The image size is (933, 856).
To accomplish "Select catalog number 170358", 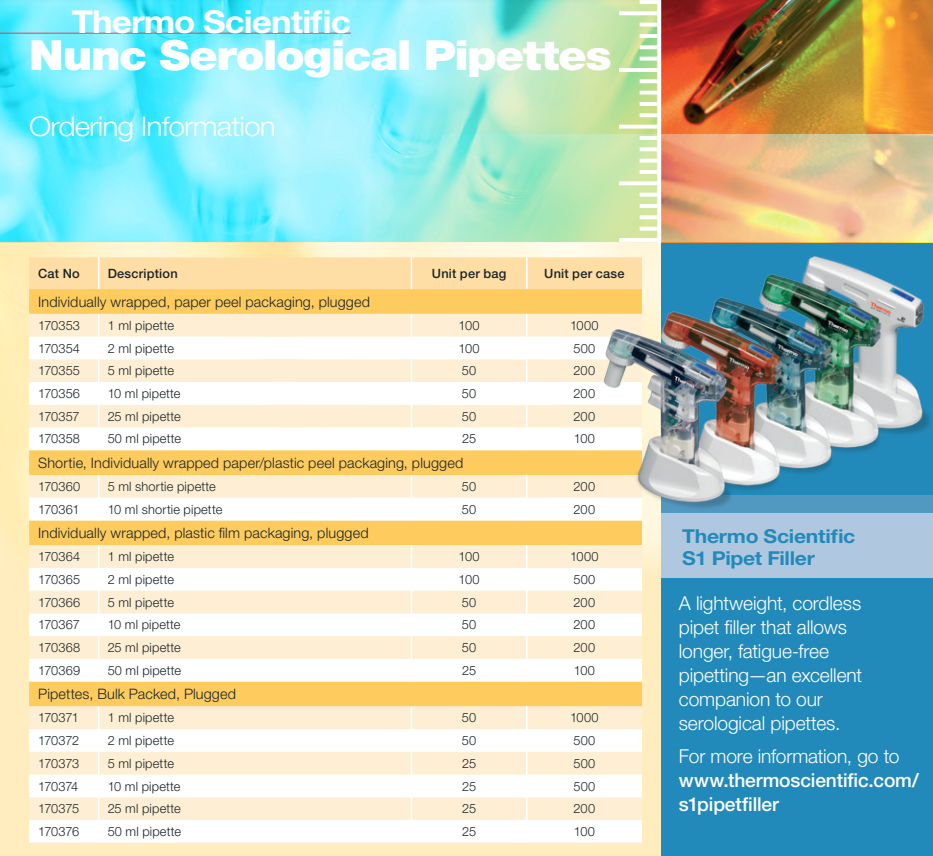I will (59, 438).
